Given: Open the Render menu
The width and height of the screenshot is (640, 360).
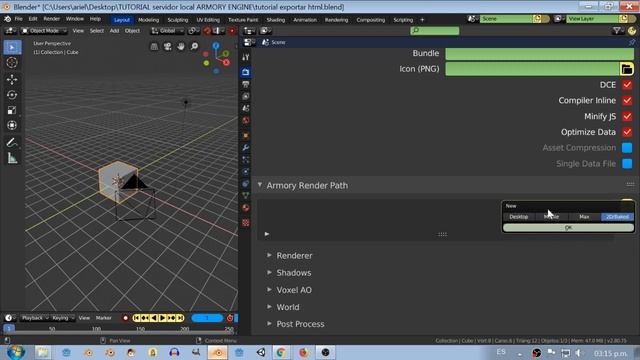Looking at the screenshot, I should (51, 19).
